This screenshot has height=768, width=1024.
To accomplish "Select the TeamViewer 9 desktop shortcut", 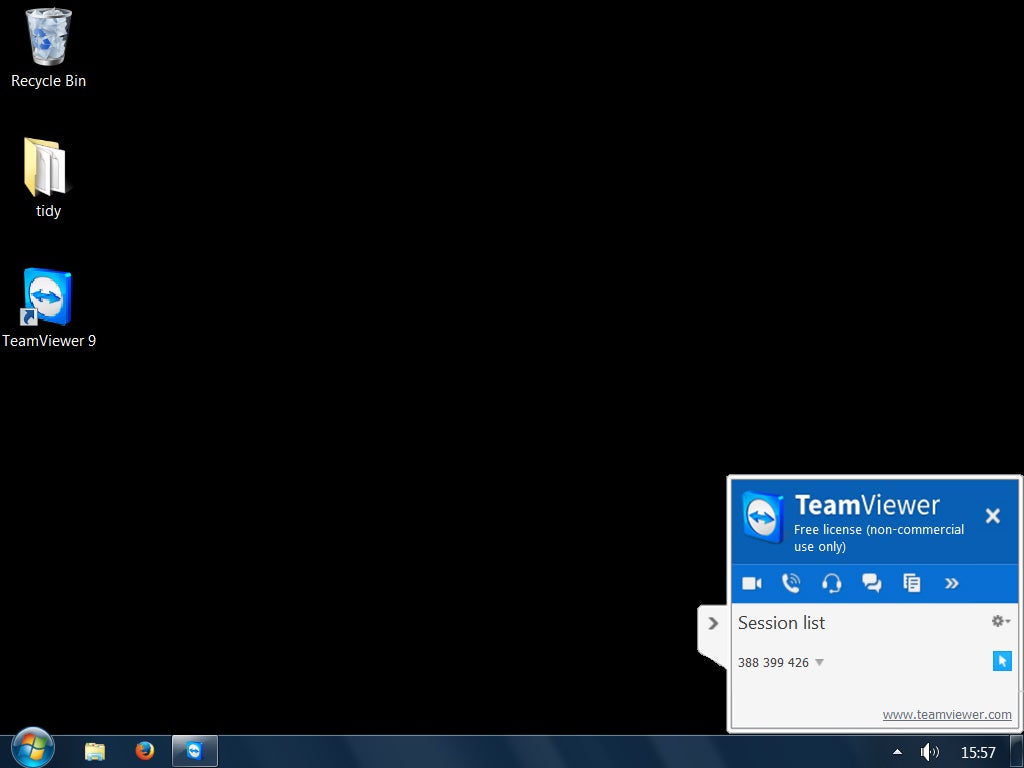I will point(48,308).
